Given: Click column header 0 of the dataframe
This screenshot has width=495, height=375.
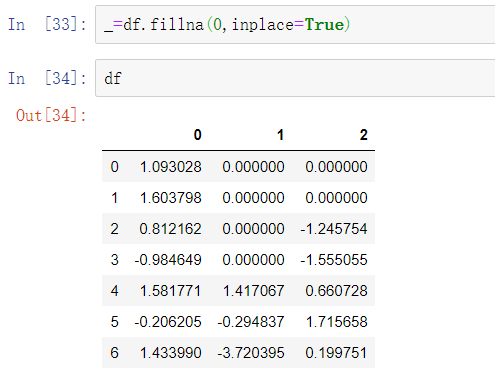Looking at the screenshot, I should click(x=198, y=135).
